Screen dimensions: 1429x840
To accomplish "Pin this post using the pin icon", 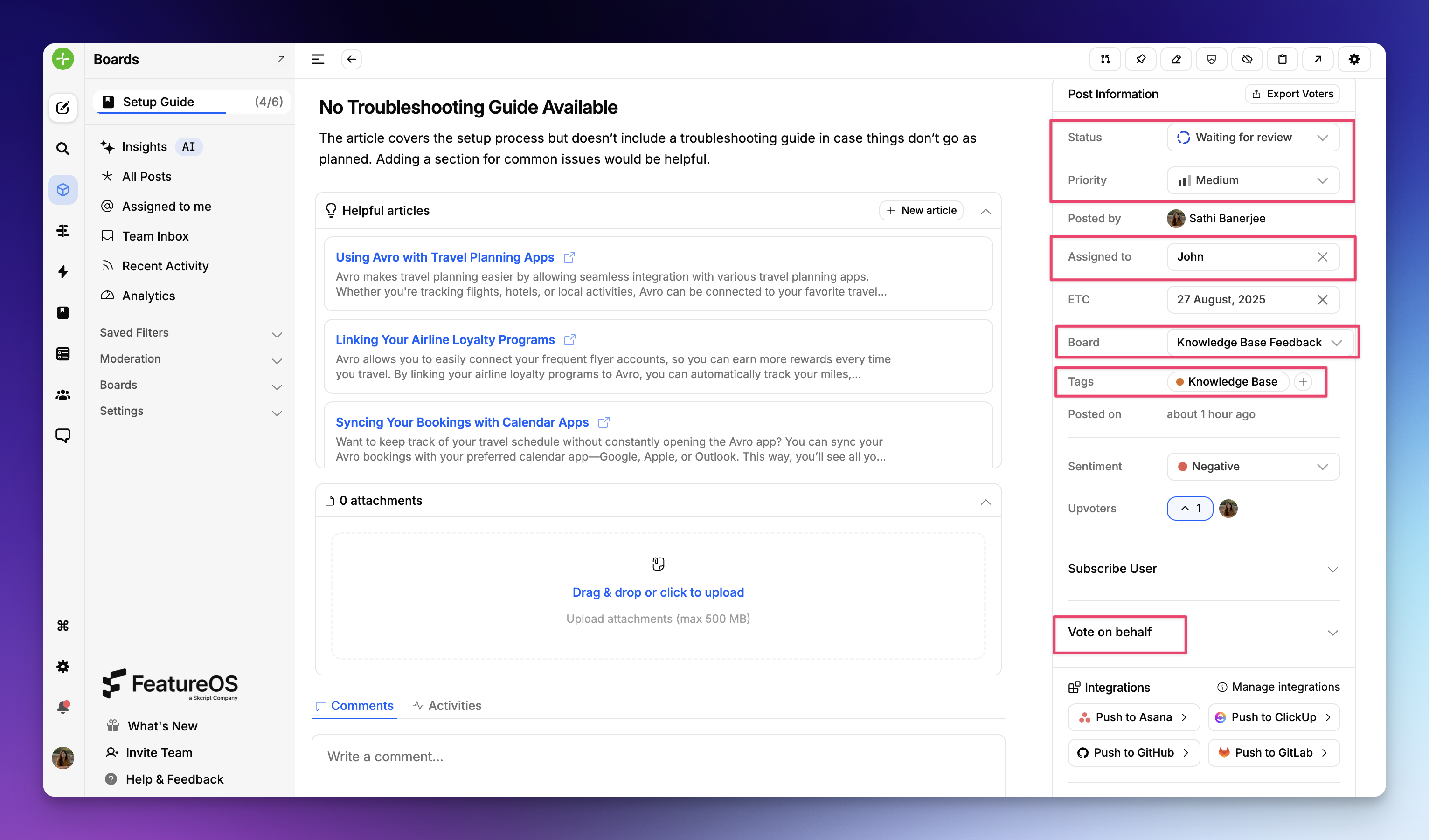I will 1140,59.
